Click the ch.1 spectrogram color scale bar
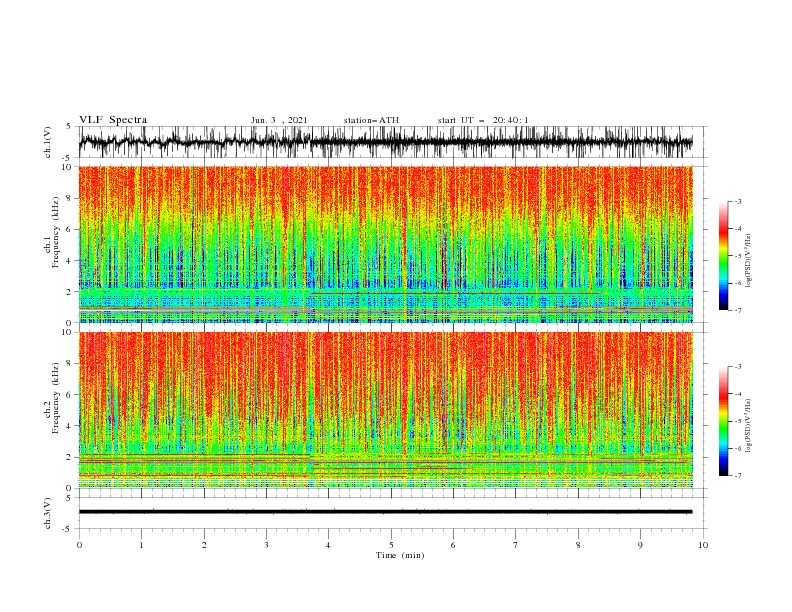Image resolution: width=792 pixels, height=612 pixels. pos(723,256)
